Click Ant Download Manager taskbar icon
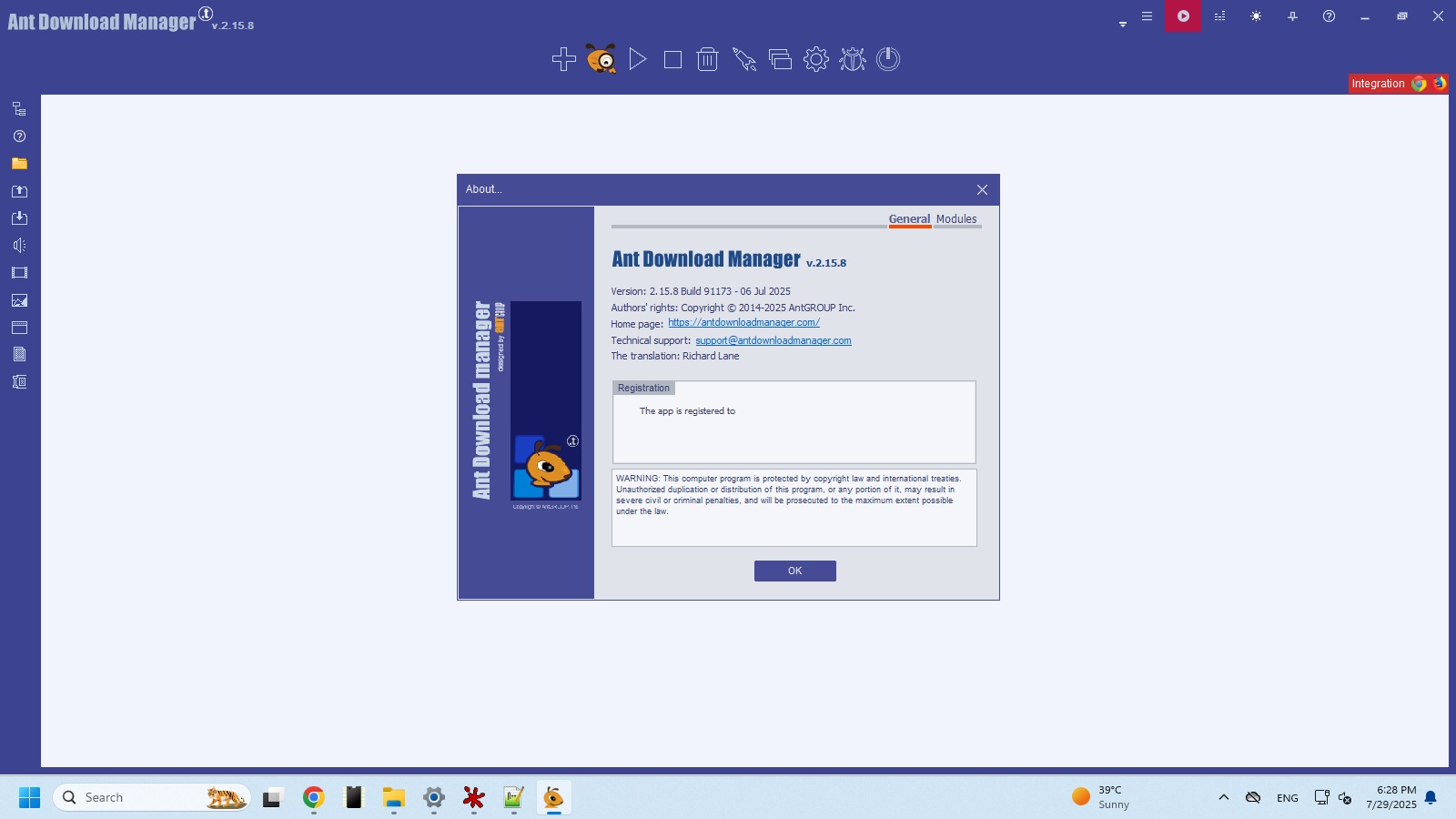The image size is (1456, 819). [x=553, y=798]
